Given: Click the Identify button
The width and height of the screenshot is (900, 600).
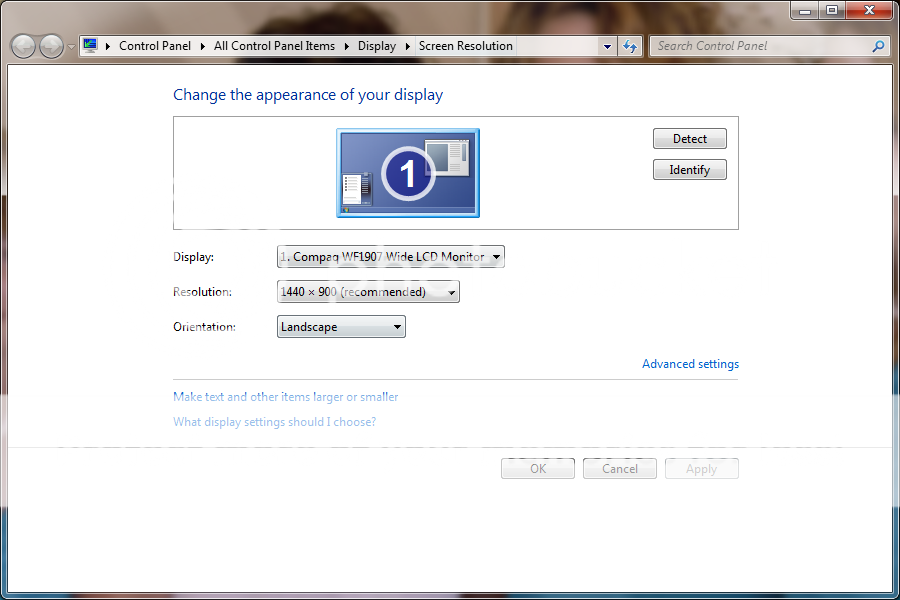Looking at the screenshot, I should click(x=689, y=169).
